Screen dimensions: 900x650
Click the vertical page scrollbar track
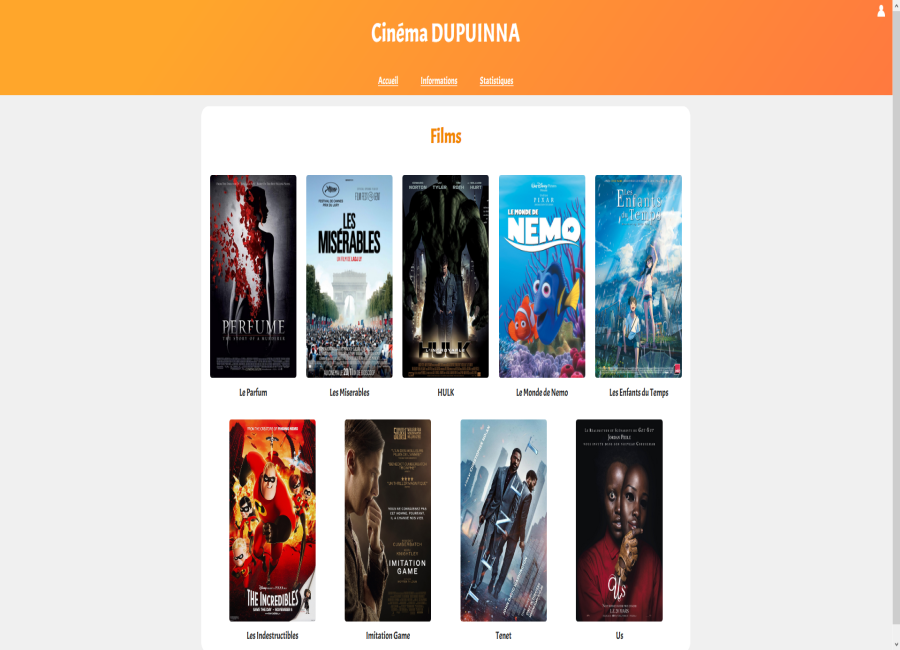pyautogui.click(x=896, y=325)
